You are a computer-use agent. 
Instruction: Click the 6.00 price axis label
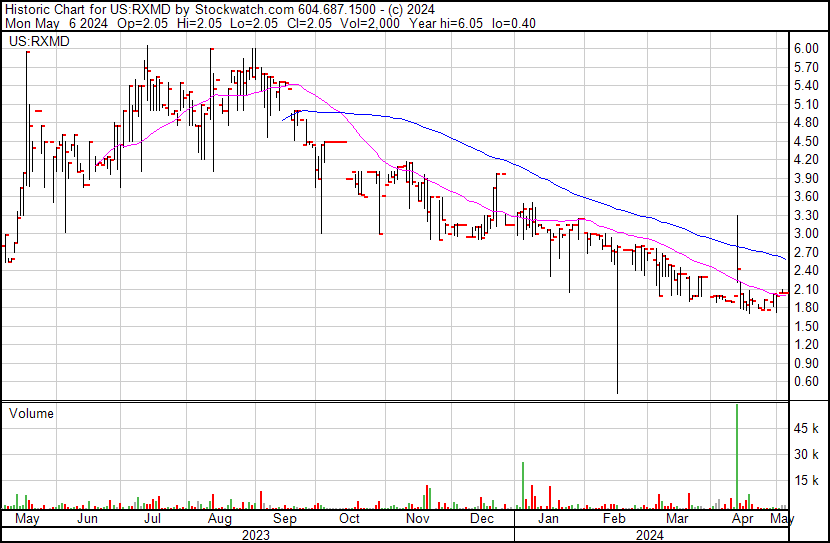tap(806, 49)
